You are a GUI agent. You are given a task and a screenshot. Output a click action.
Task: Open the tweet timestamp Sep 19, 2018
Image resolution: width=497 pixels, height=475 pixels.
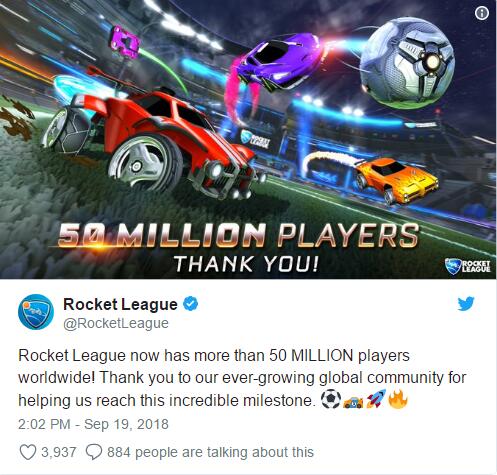93,424
